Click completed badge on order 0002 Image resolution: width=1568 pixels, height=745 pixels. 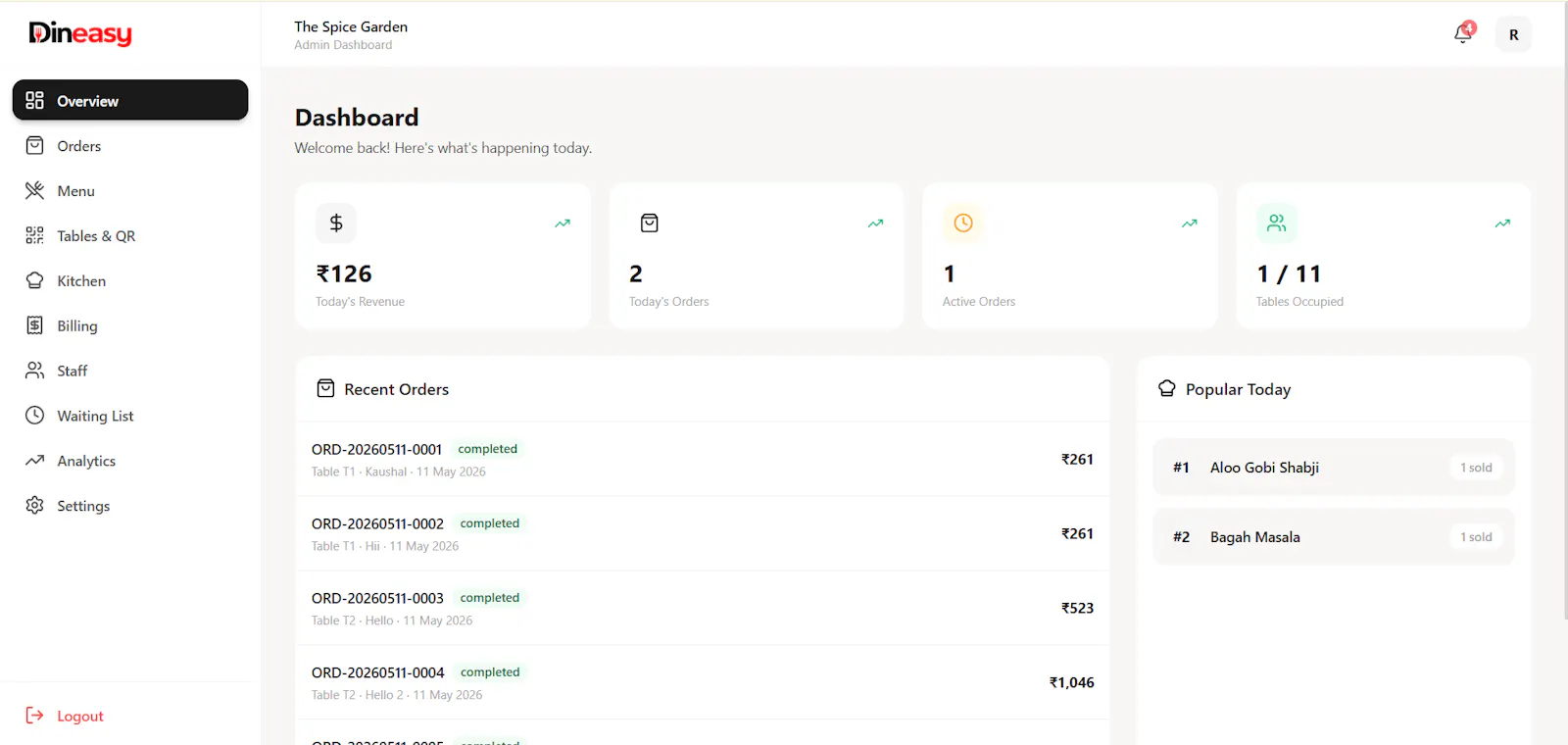(489, 523)
